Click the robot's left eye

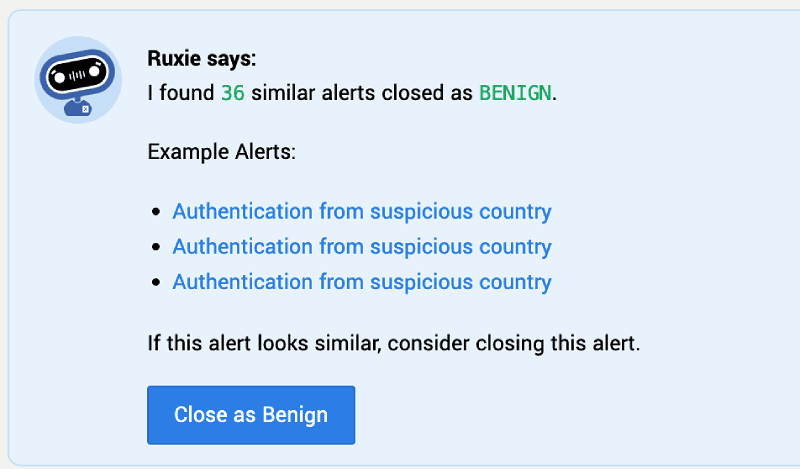(x=57, y=75)
